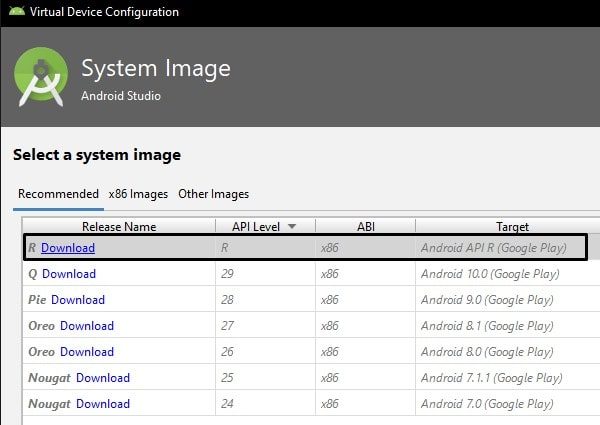Download the R system image

click(x=68, y=248)
